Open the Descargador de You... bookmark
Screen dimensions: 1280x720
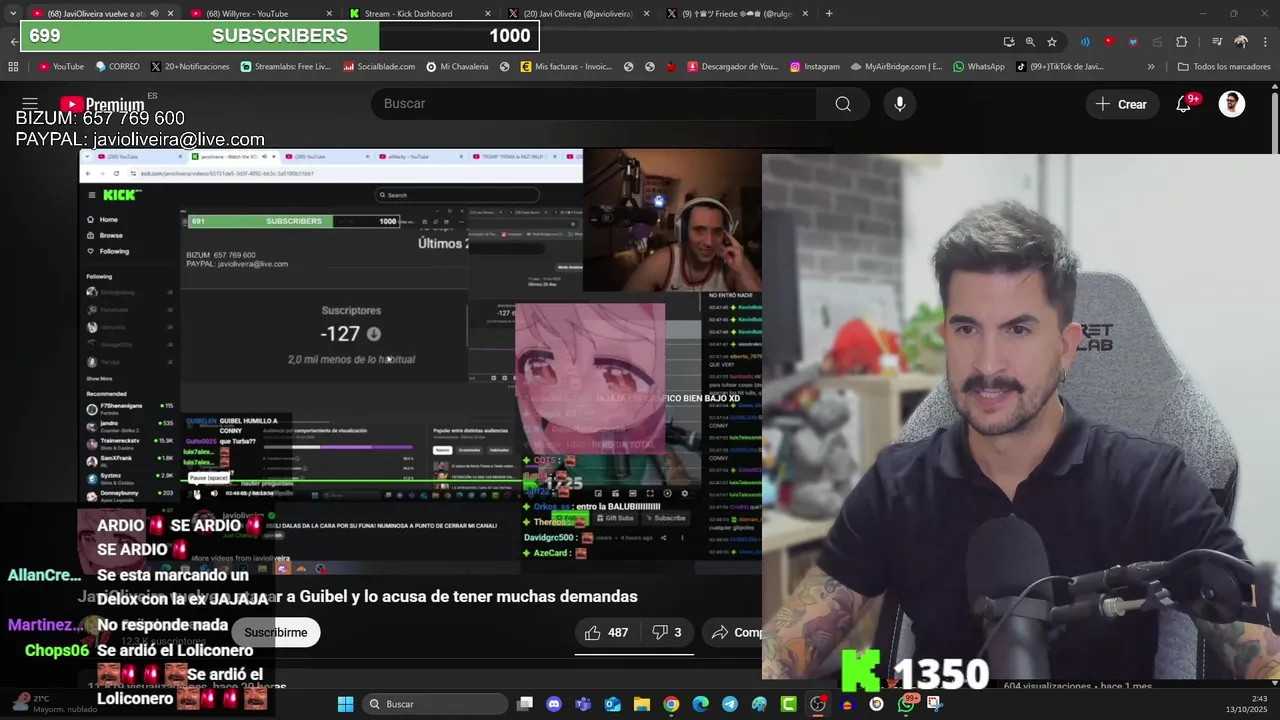pyautogui.click(x=734, y=67)
